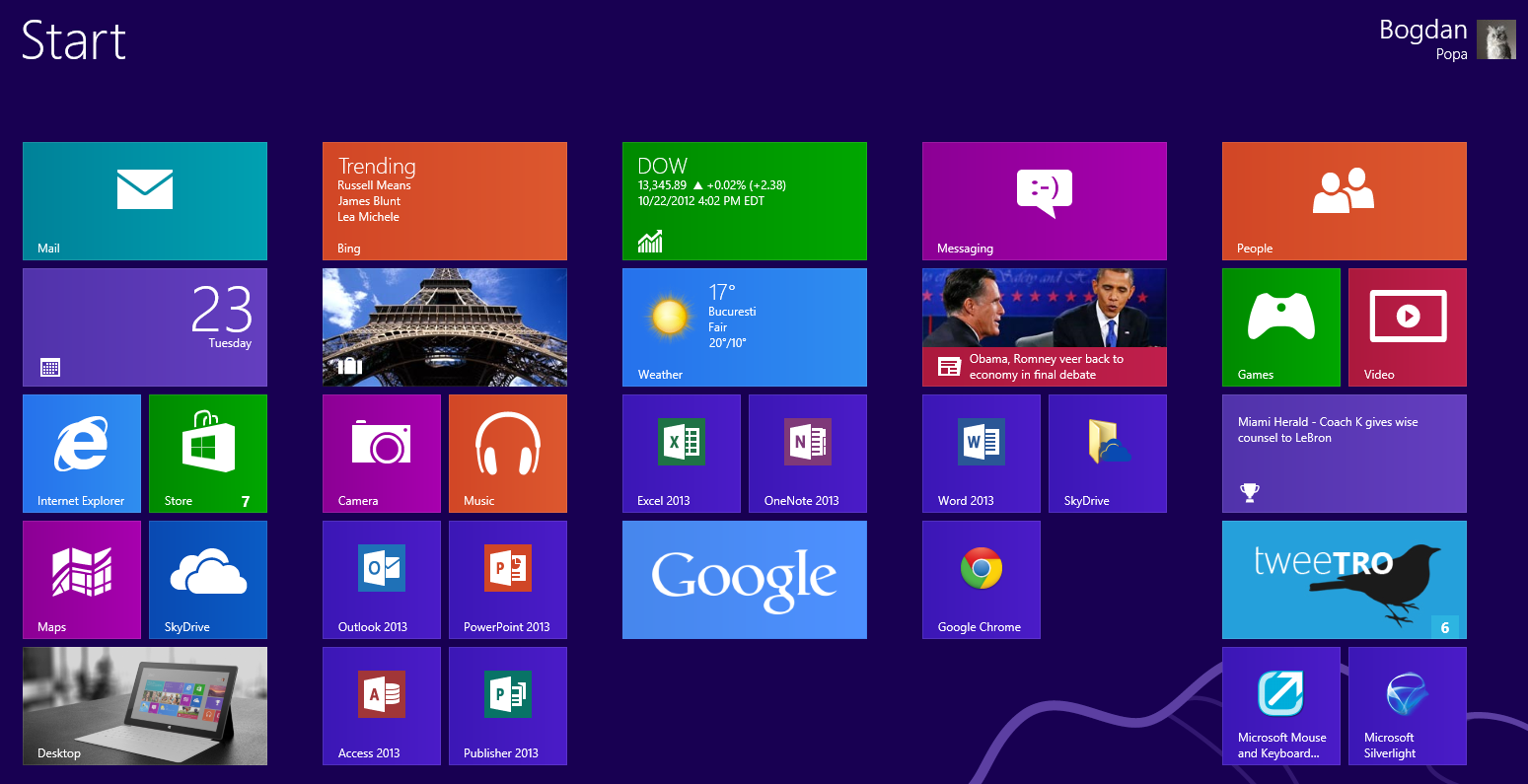
Task: Open the Weather tile showing Bucuresti forecast
Action: 744,326
